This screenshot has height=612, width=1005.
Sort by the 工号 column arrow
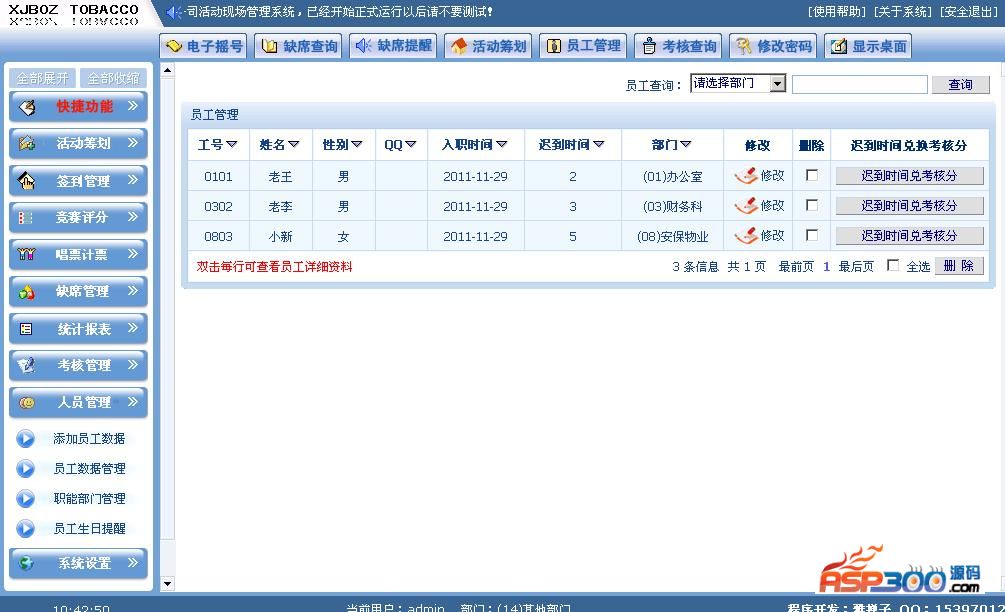pyautogui.click(x=232, y=145)
